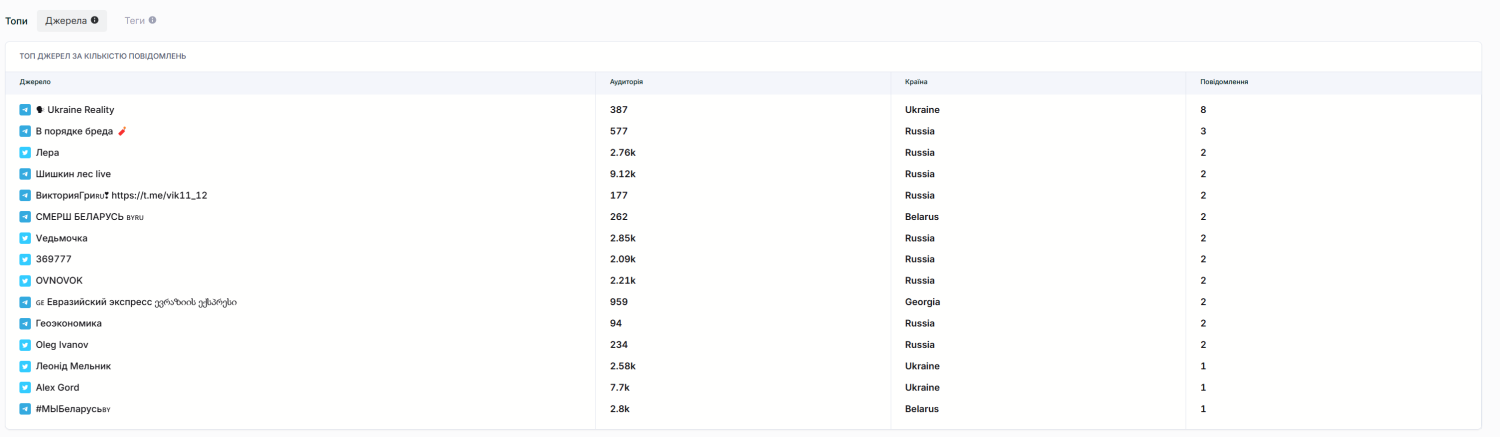Open the В порядке бреда source
Viewport: 1500px width, 437px height.
point(74,131)
